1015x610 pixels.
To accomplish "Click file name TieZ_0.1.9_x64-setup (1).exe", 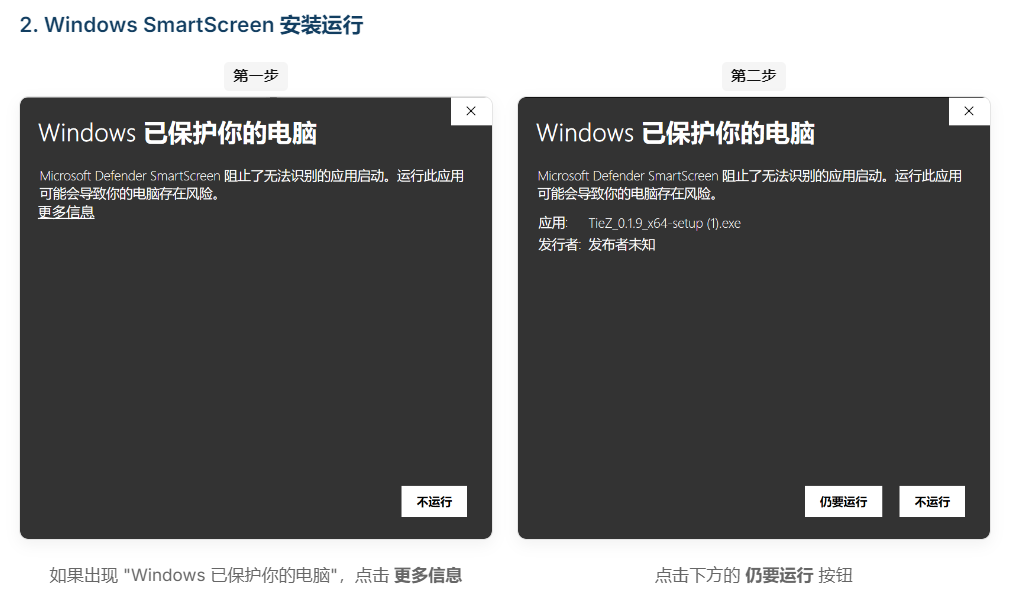I will click(664, 223).
